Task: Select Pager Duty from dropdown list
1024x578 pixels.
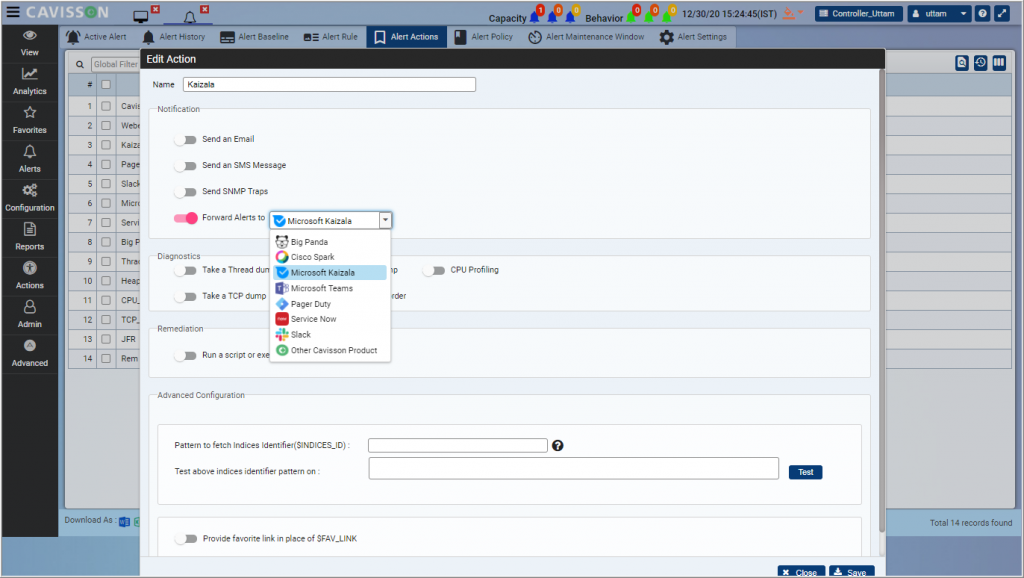Action: click(x=330, y=304)
